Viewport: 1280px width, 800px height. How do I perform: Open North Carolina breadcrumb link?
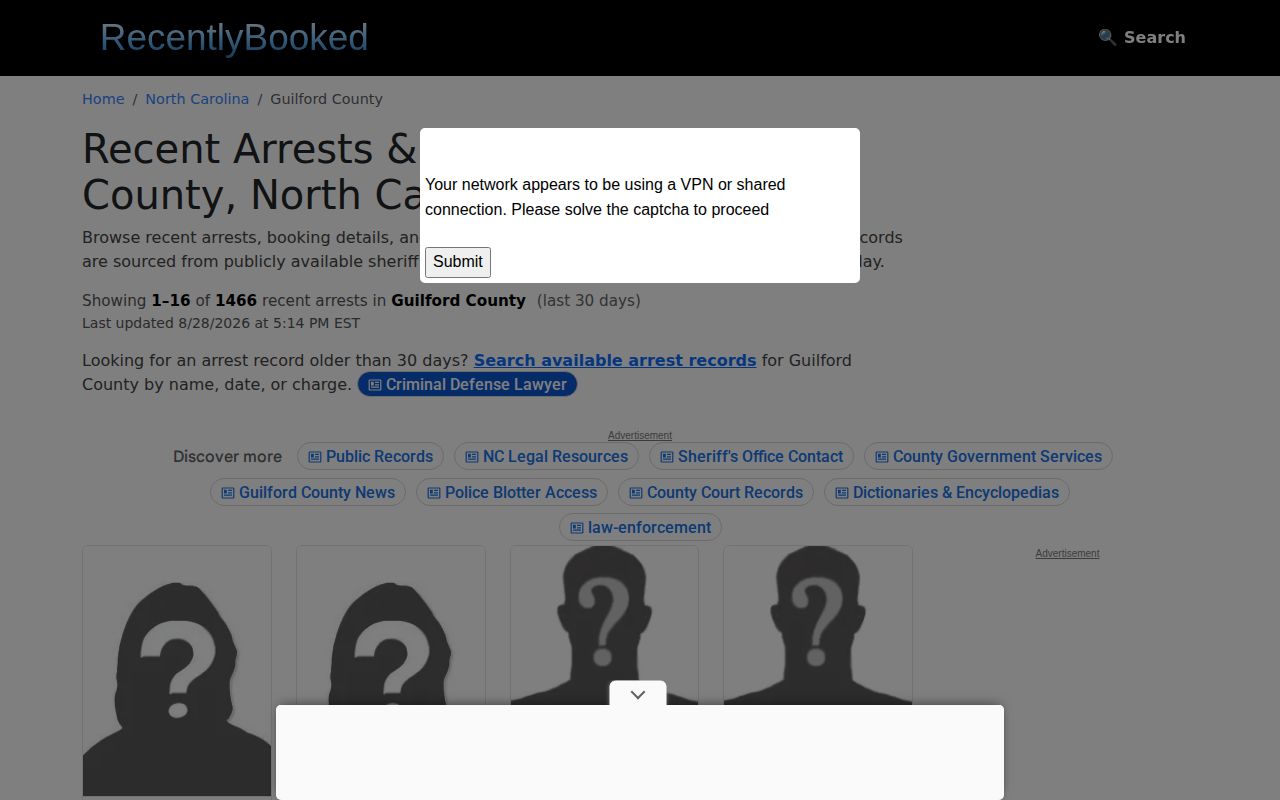coord(197,99)
